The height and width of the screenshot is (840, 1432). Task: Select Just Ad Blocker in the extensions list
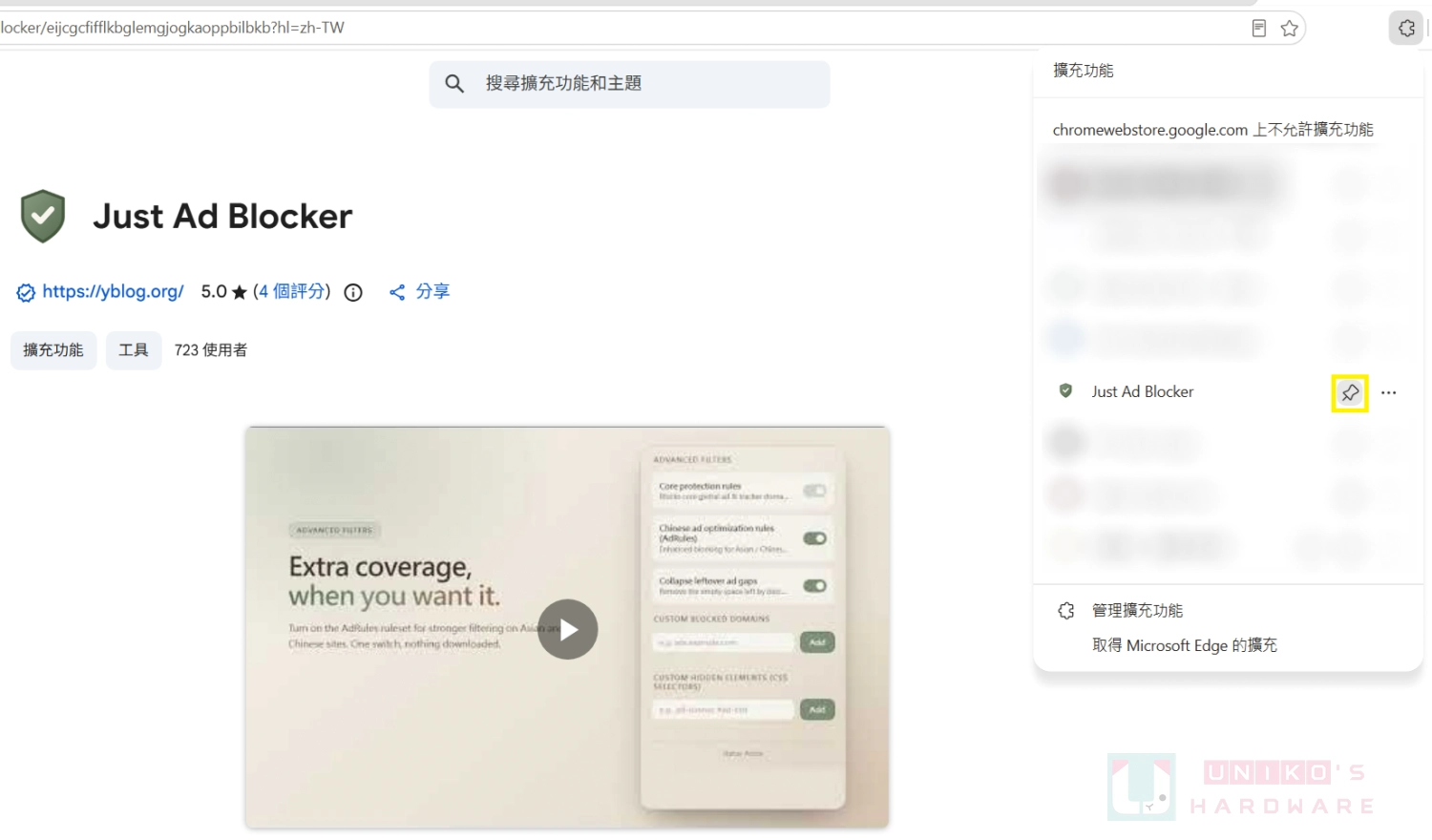pos(1142,391)
